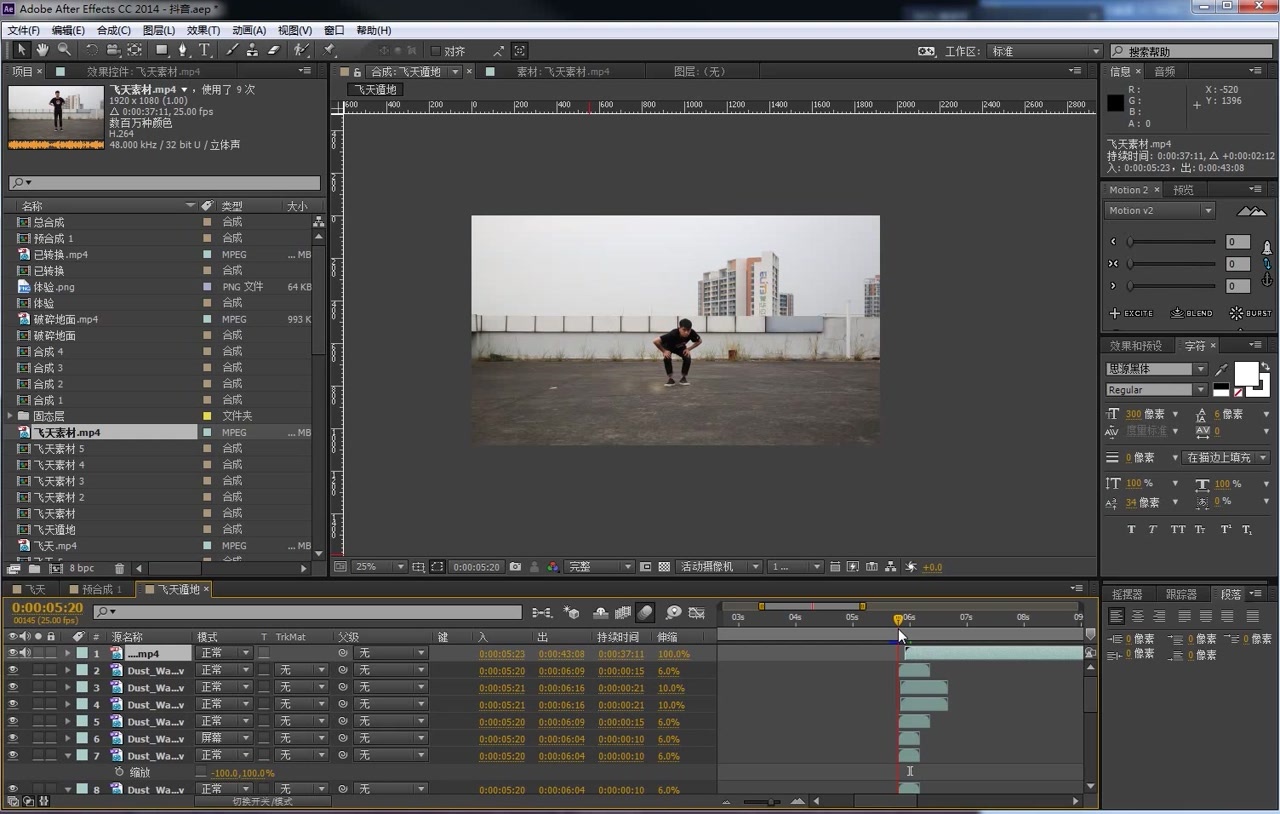Click the BLEND button in Motion panel
This screenshot has width=1280, height=814.
(1191, 313)
